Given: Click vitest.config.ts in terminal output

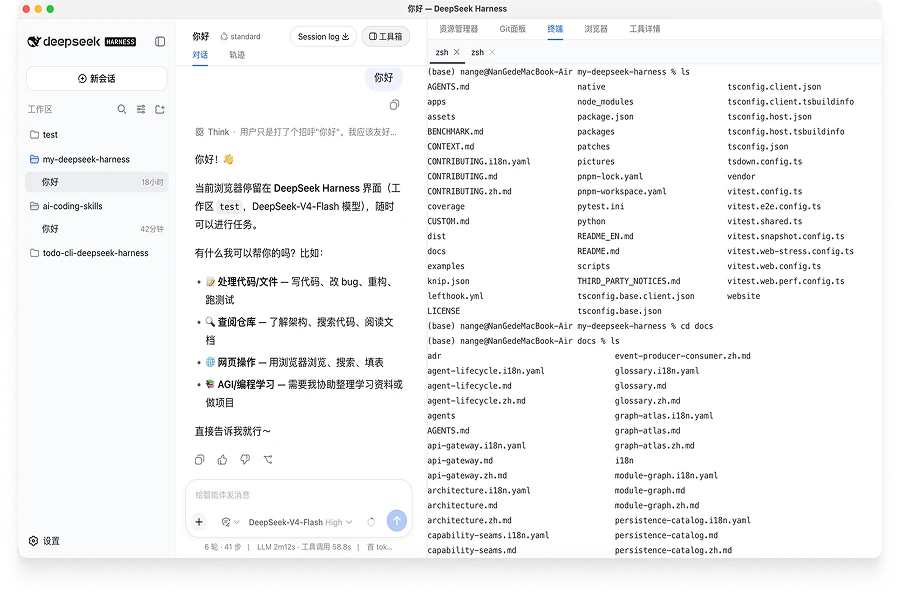Looking at the screenshot, I should tap(765, 191).
